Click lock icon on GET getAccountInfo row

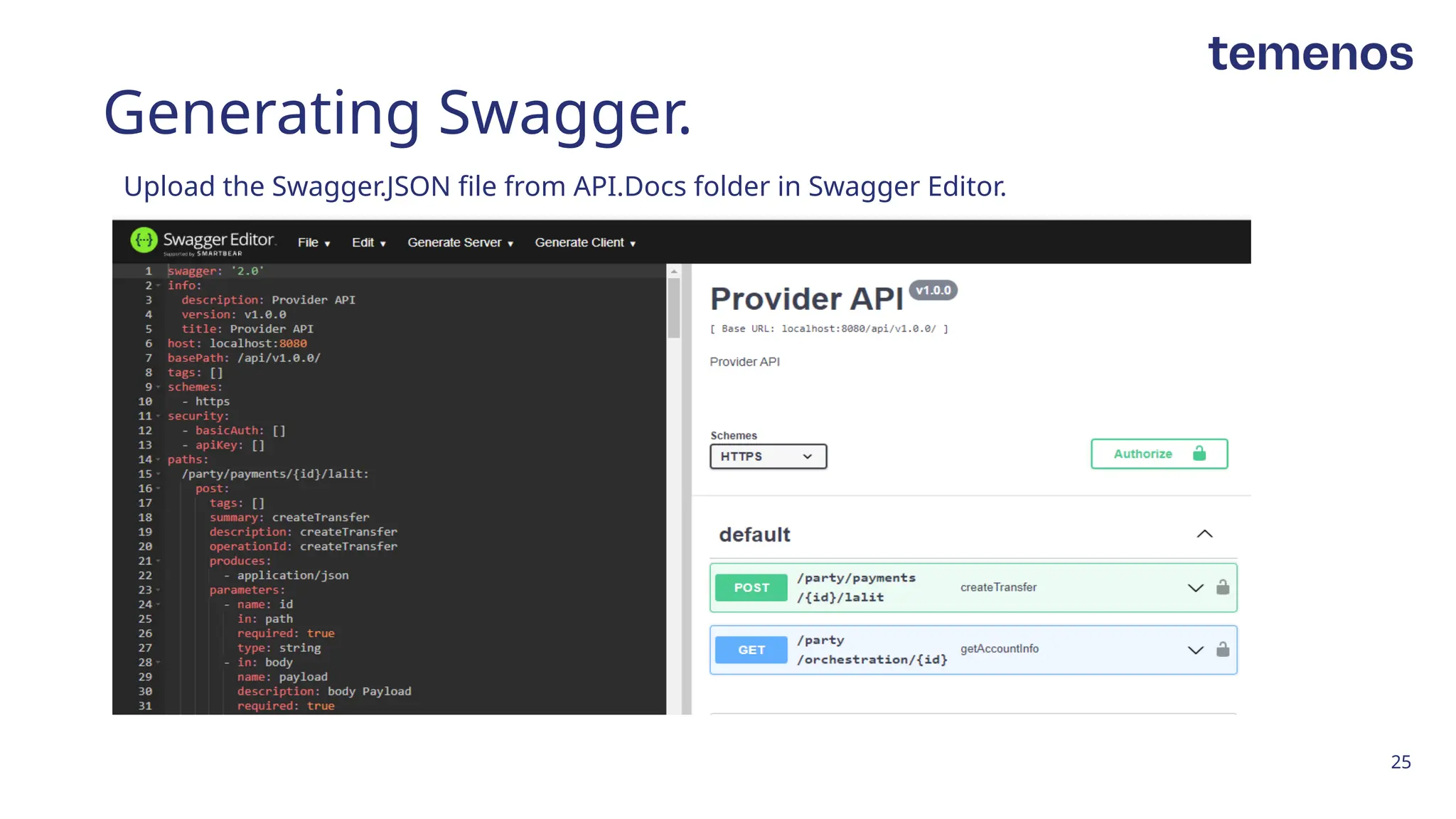click(1222, 649)
